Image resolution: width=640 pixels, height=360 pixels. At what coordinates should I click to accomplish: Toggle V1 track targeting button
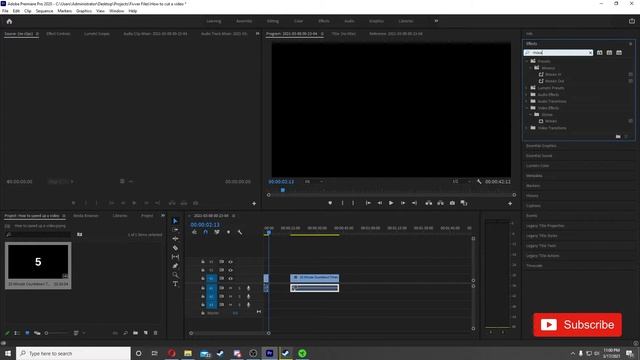211,278
